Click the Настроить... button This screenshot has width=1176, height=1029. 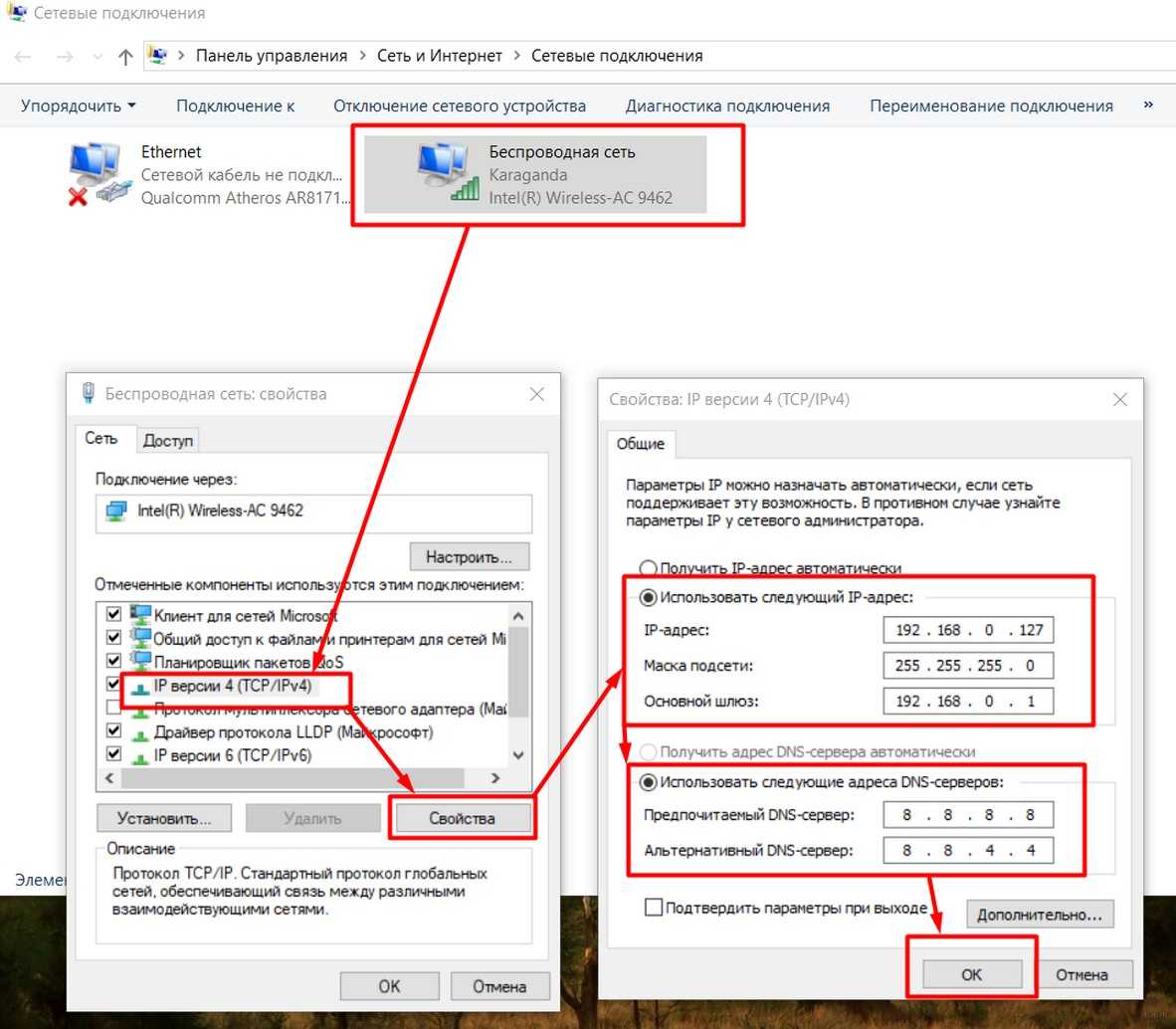click(x=469, y=556)
